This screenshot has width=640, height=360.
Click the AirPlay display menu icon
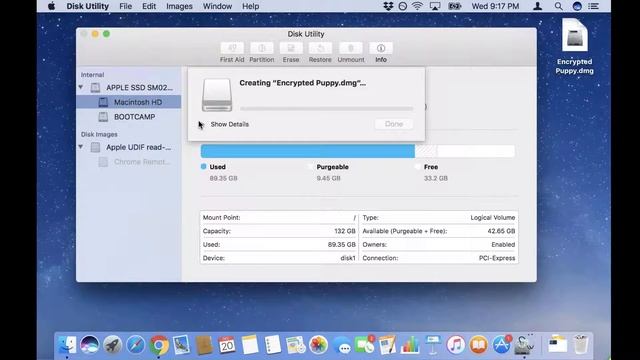(x=435, y=6)
